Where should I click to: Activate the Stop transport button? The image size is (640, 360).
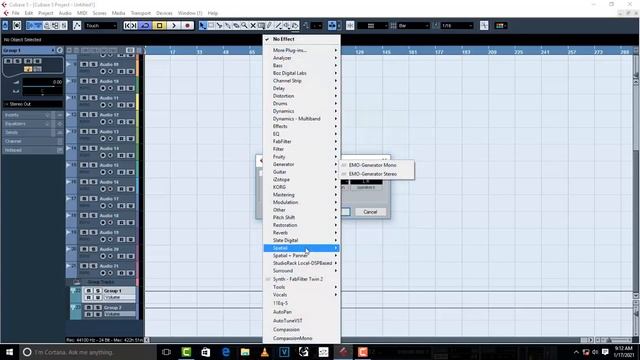point(160,26)
